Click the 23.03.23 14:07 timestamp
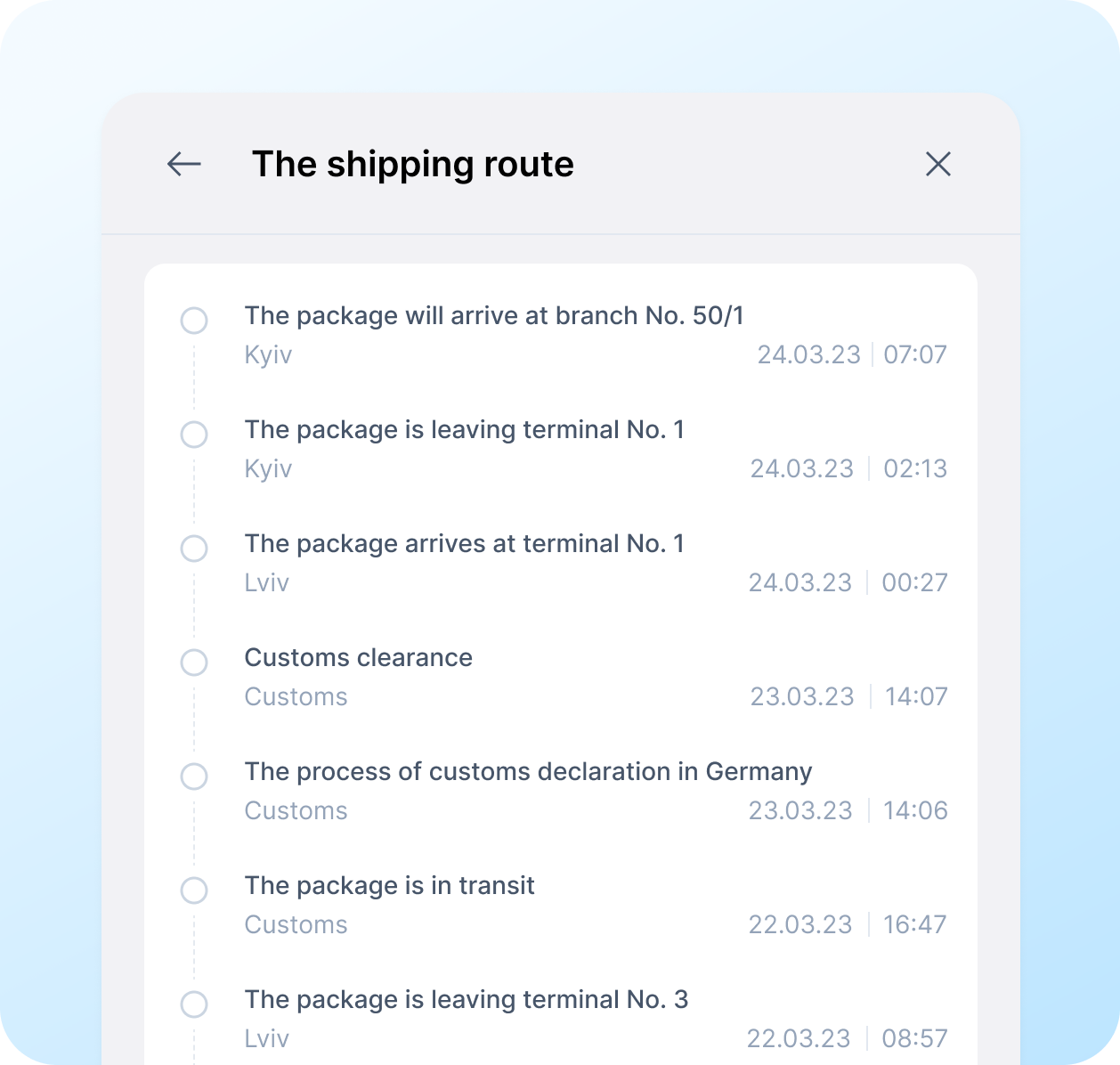This screenshot has height=1065, width=1120. pos(848,697)
